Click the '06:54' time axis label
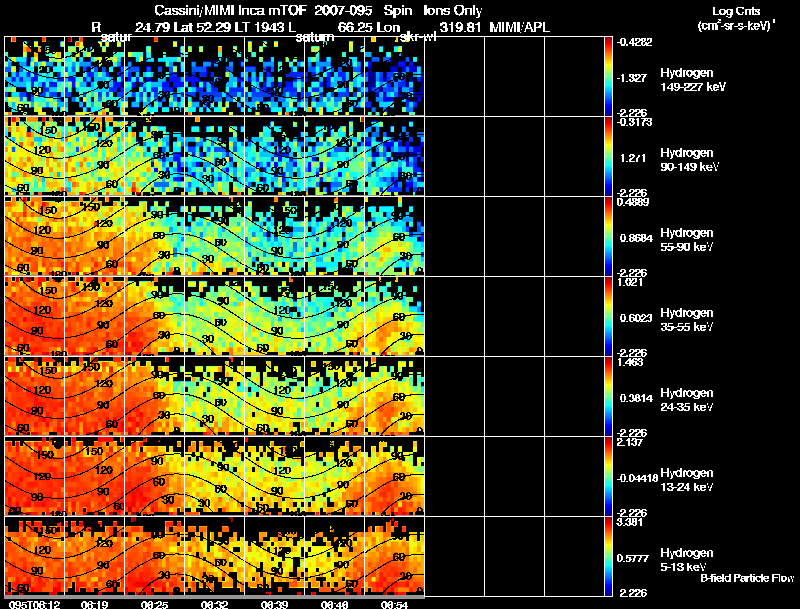This screenshot has height=609, width=800. [394, 604]
